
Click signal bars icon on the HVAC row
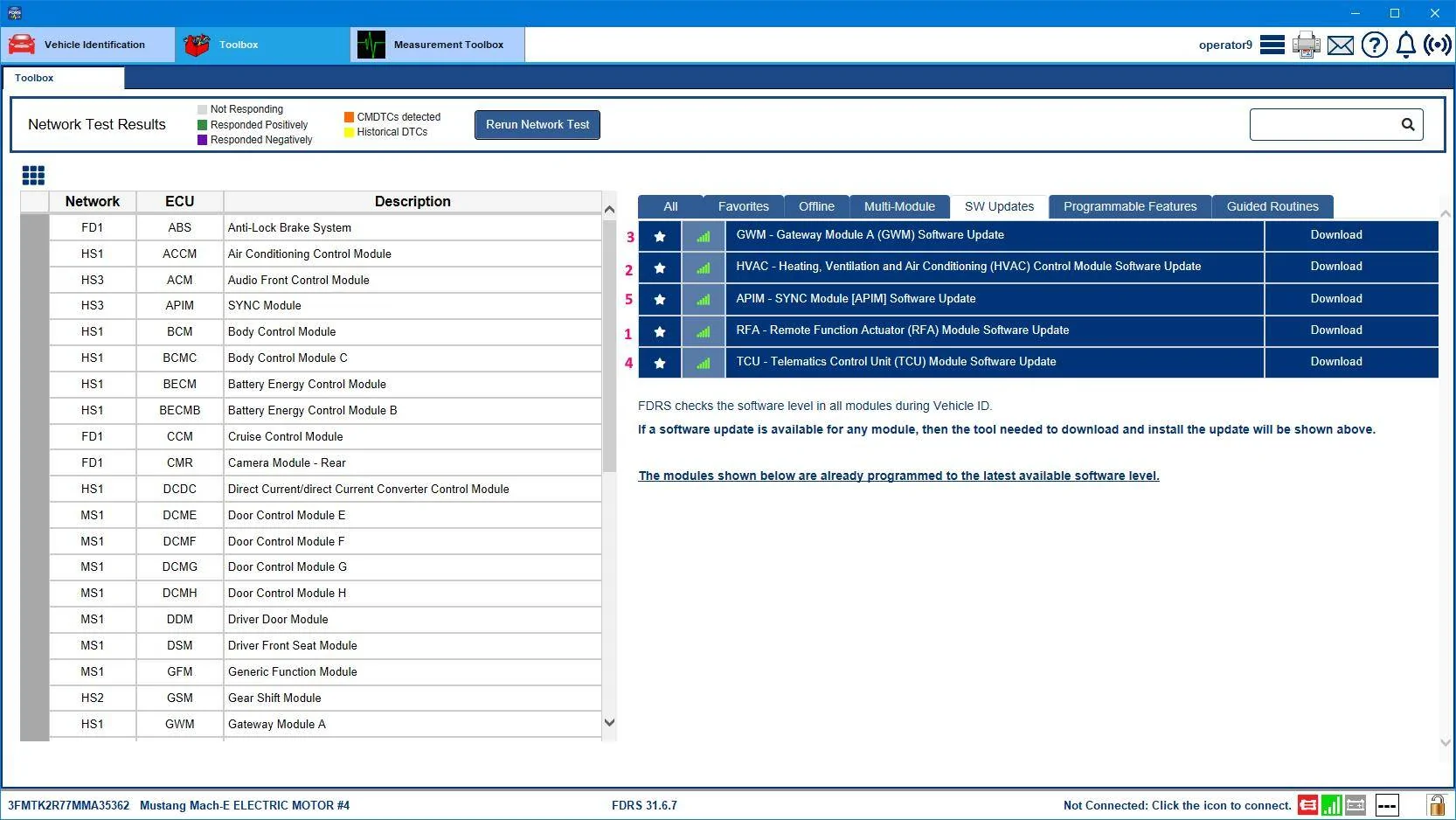click(x=704, y=268)
